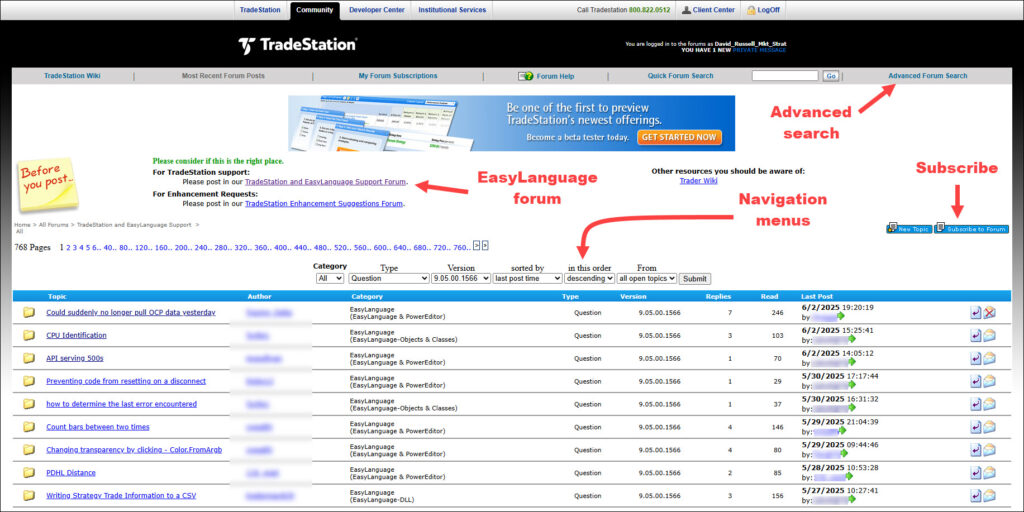Read the new PRIVATE MESSAGE link

(760, 50)
